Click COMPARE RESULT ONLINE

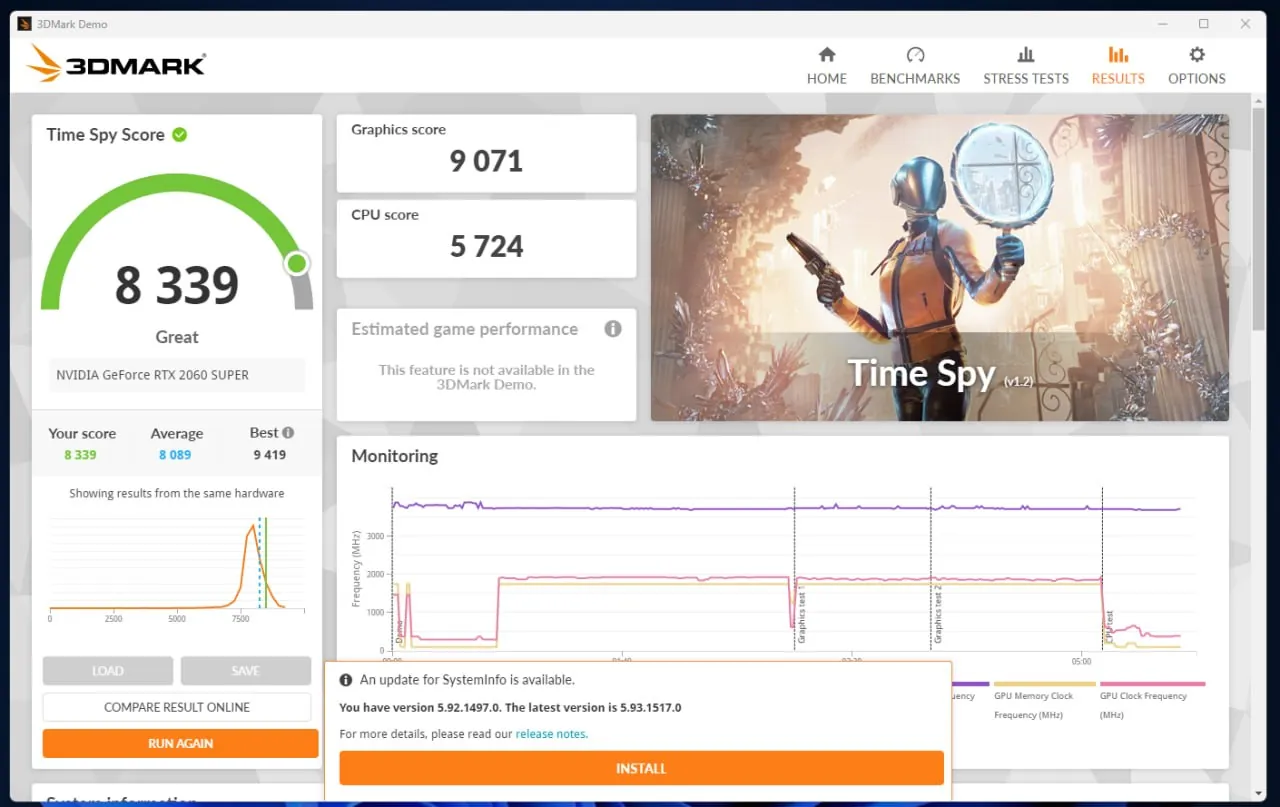pyautogui.click(x=177, y=707)
